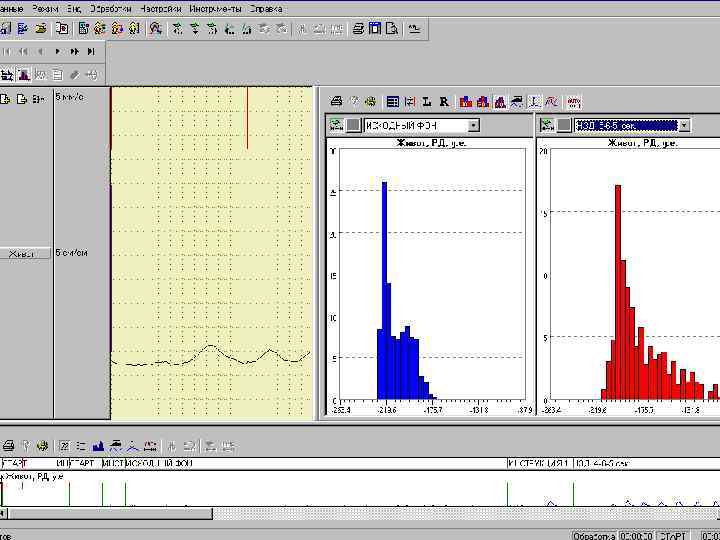Skip to end of recording
The height and width of the screenshot is (540, 720).
coord(91,51)
